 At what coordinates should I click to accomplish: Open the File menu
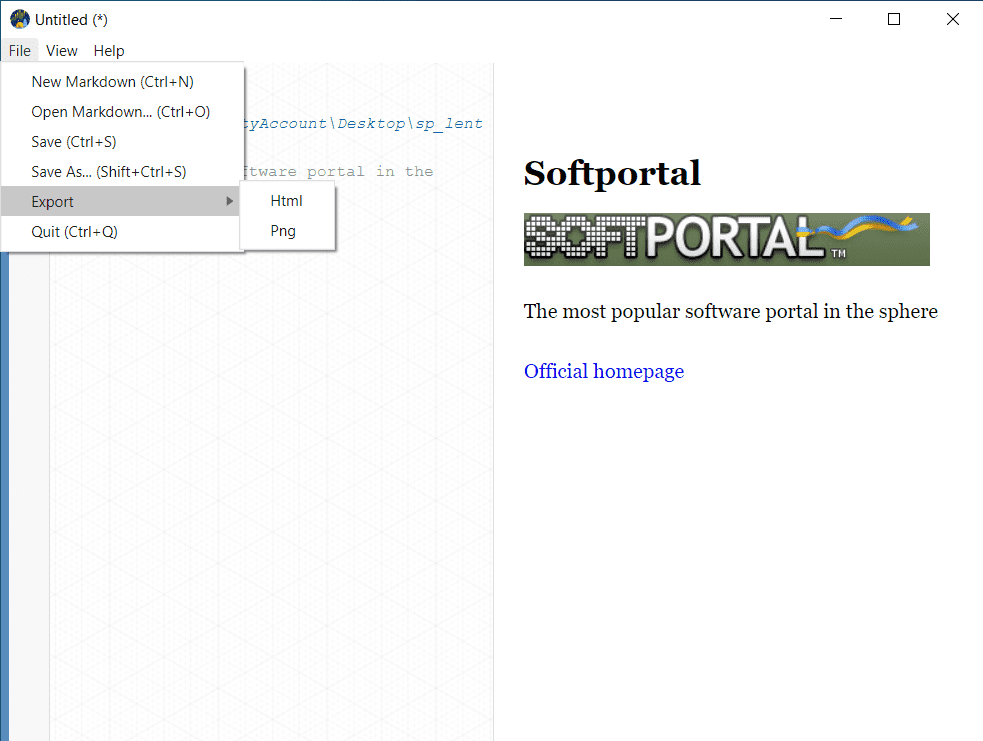click(19, 51)
